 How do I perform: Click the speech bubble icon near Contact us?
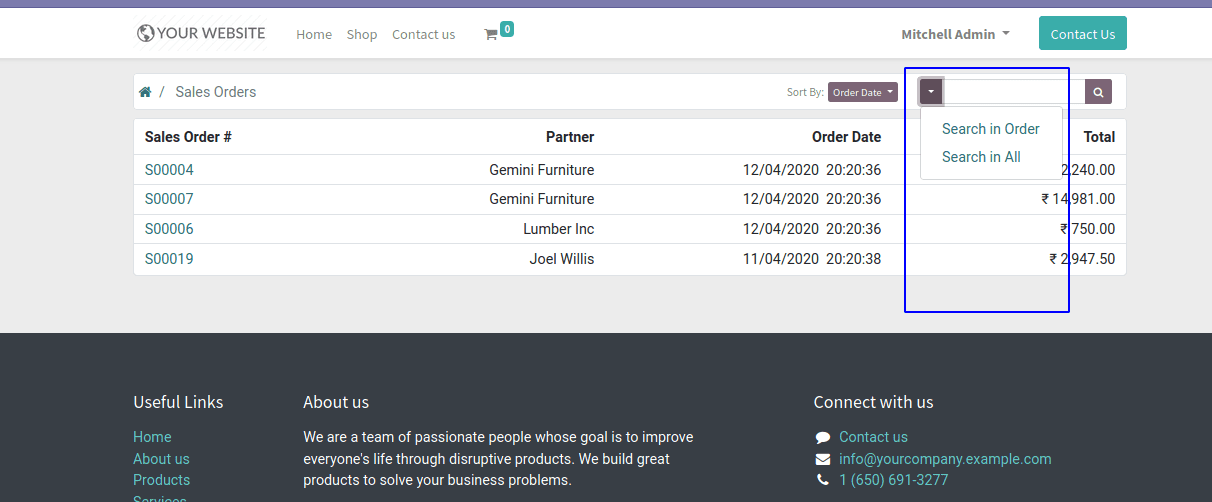pyautogui.click(x=823, y=437)
